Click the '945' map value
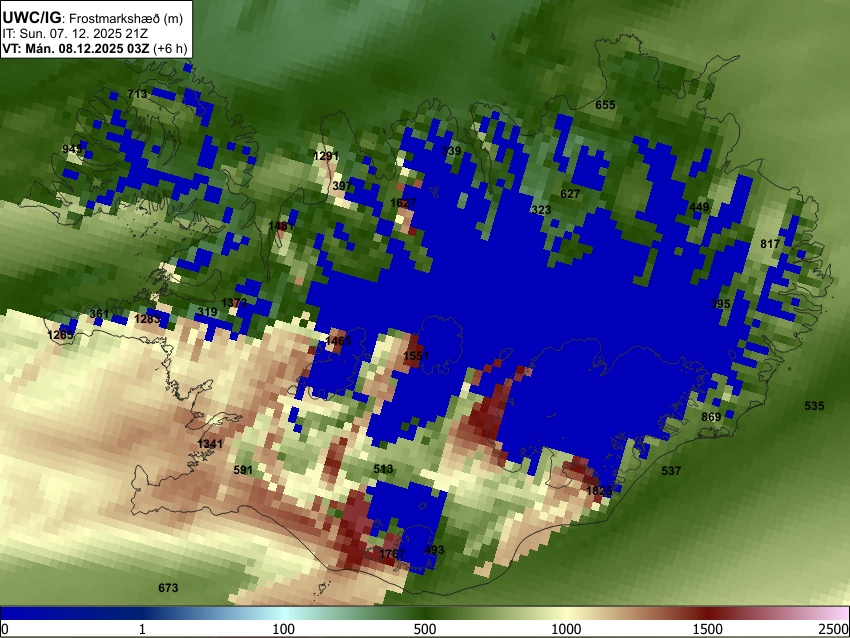Screen dimensions: 850x638 [72, 149]
